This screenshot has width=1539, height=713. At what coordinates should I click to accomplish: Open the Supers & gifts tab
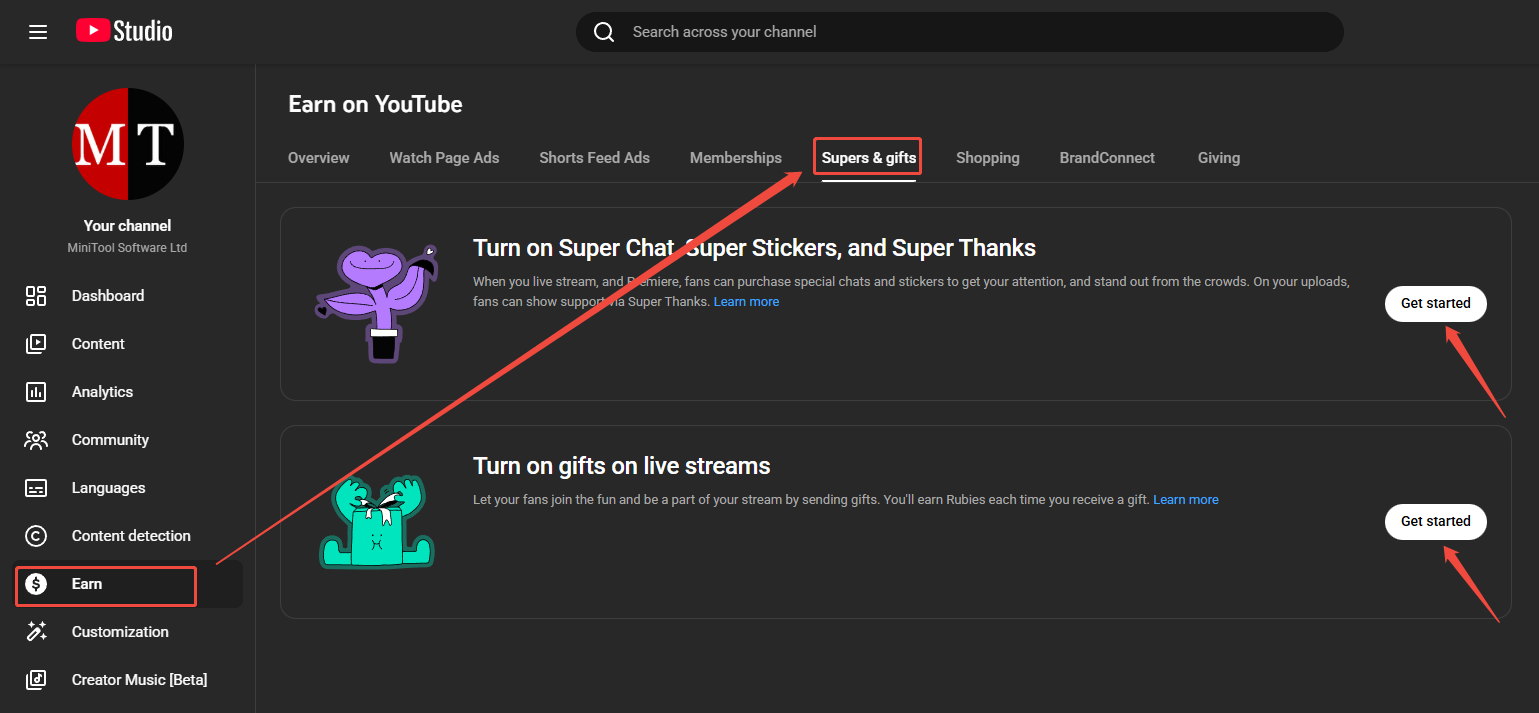(866, 157)
